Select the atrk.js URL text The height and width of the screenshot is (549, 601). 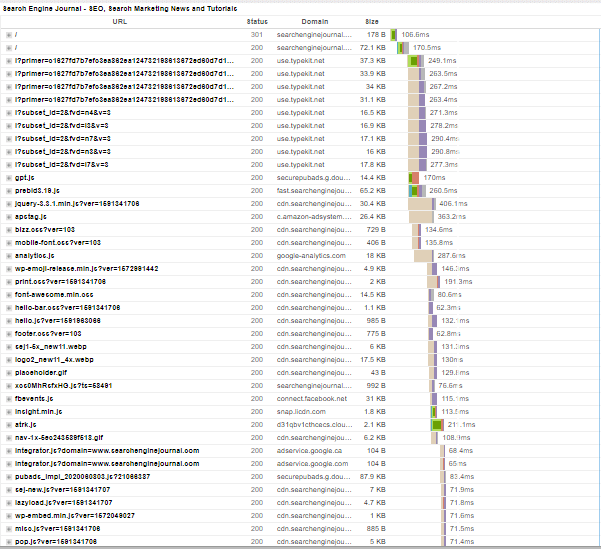click(x=25, y=425)
